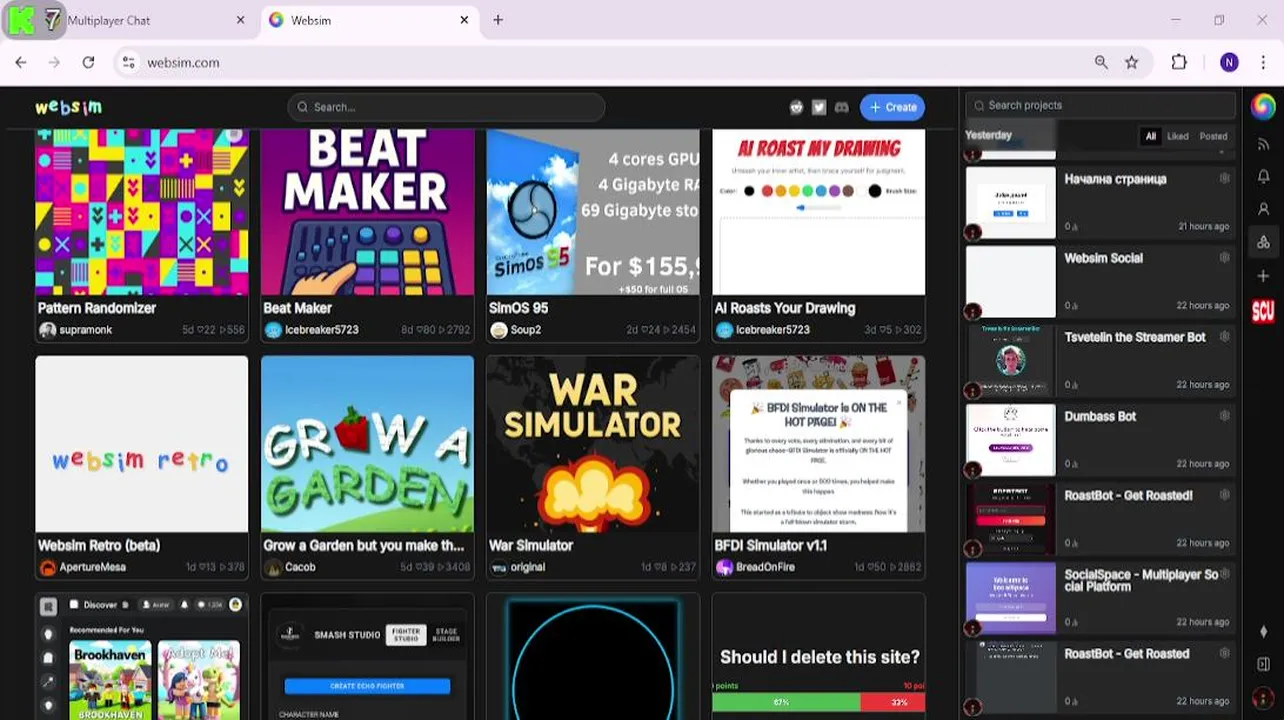
Task: Reload the page with refresh icon
Action: click(x=88, y=62)
